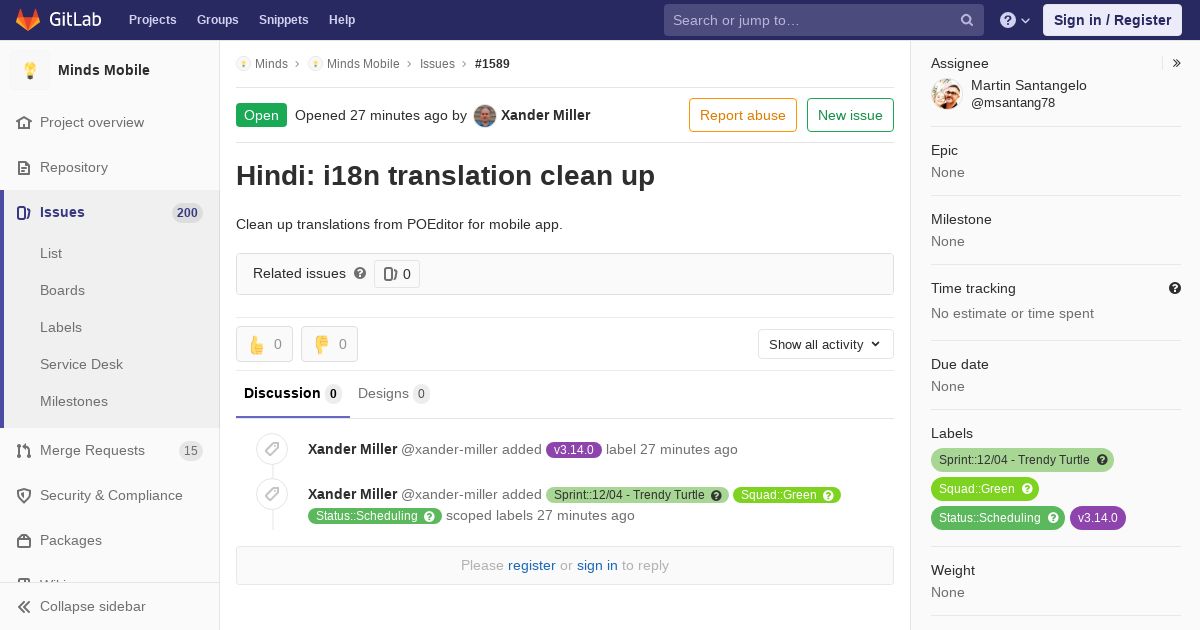Click the #1589 breadcrumb link
The height and width of the screenshot is (630, 1200).
pyautogui.click(x=492, y=63)
